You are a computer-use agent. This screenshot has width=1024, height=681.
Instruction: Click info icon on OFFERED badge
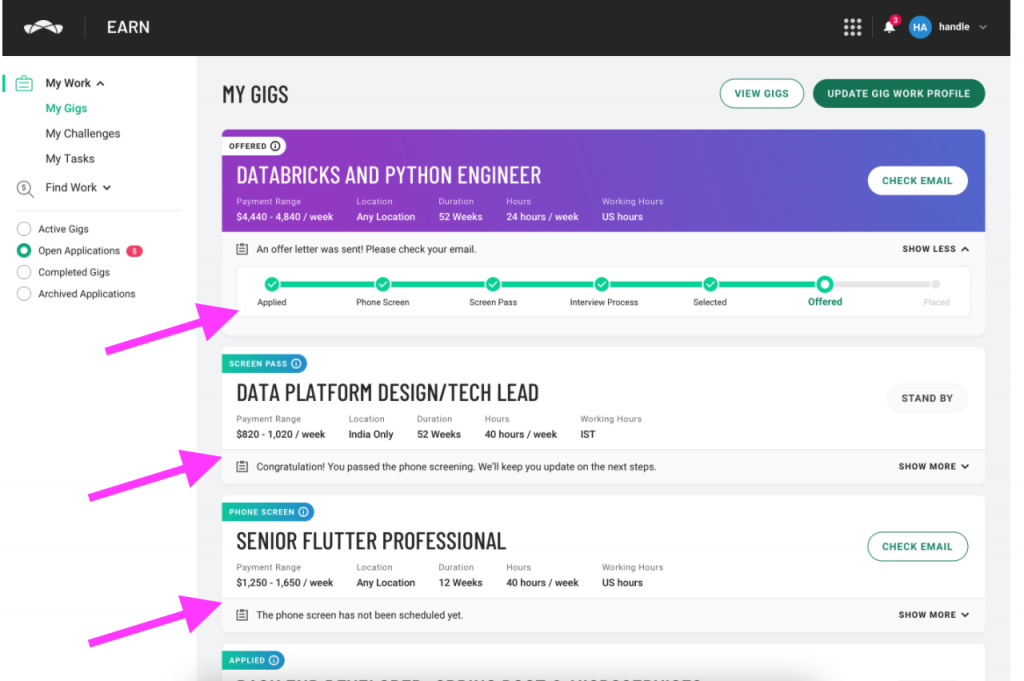click(x=276, y=146)
